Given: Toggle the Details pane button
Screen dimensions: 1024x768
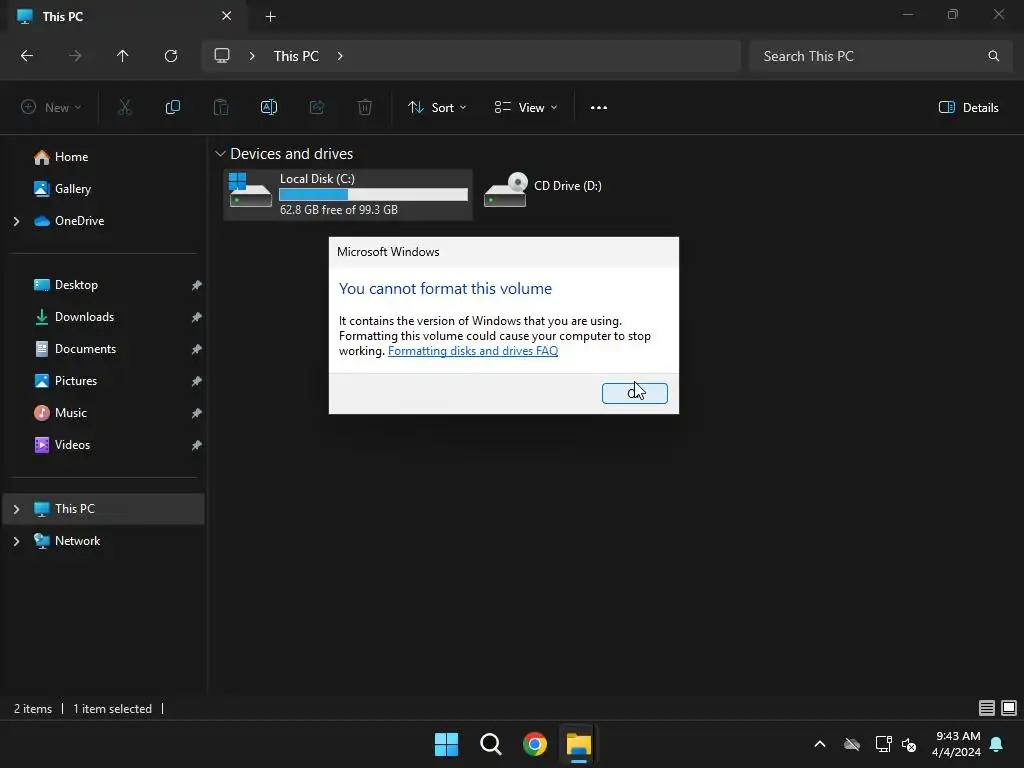Looking at the screenshot, I should [968, 108].
